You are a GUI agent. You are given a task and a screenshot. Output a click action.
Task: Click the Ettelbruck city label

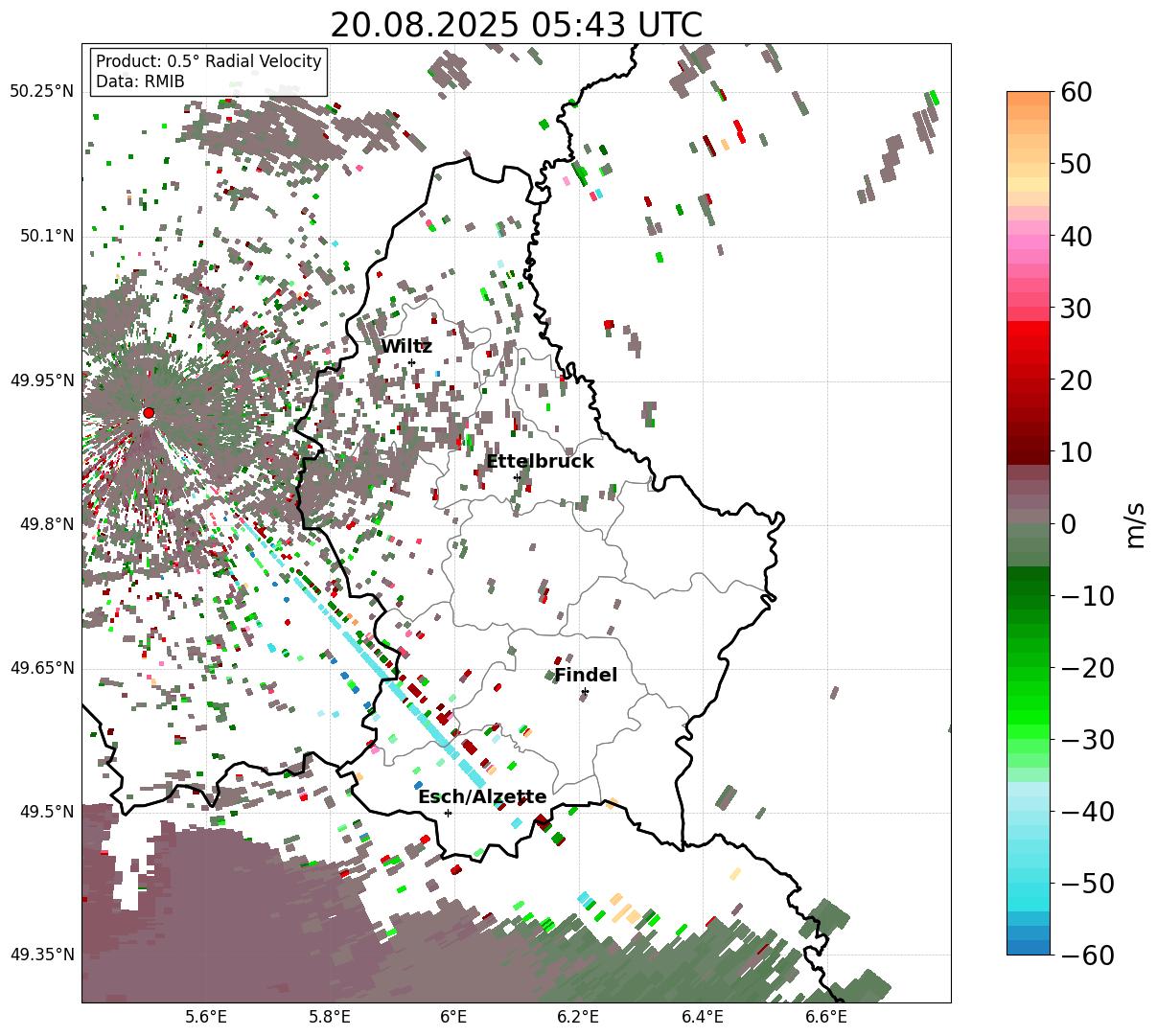coord(540,461)
